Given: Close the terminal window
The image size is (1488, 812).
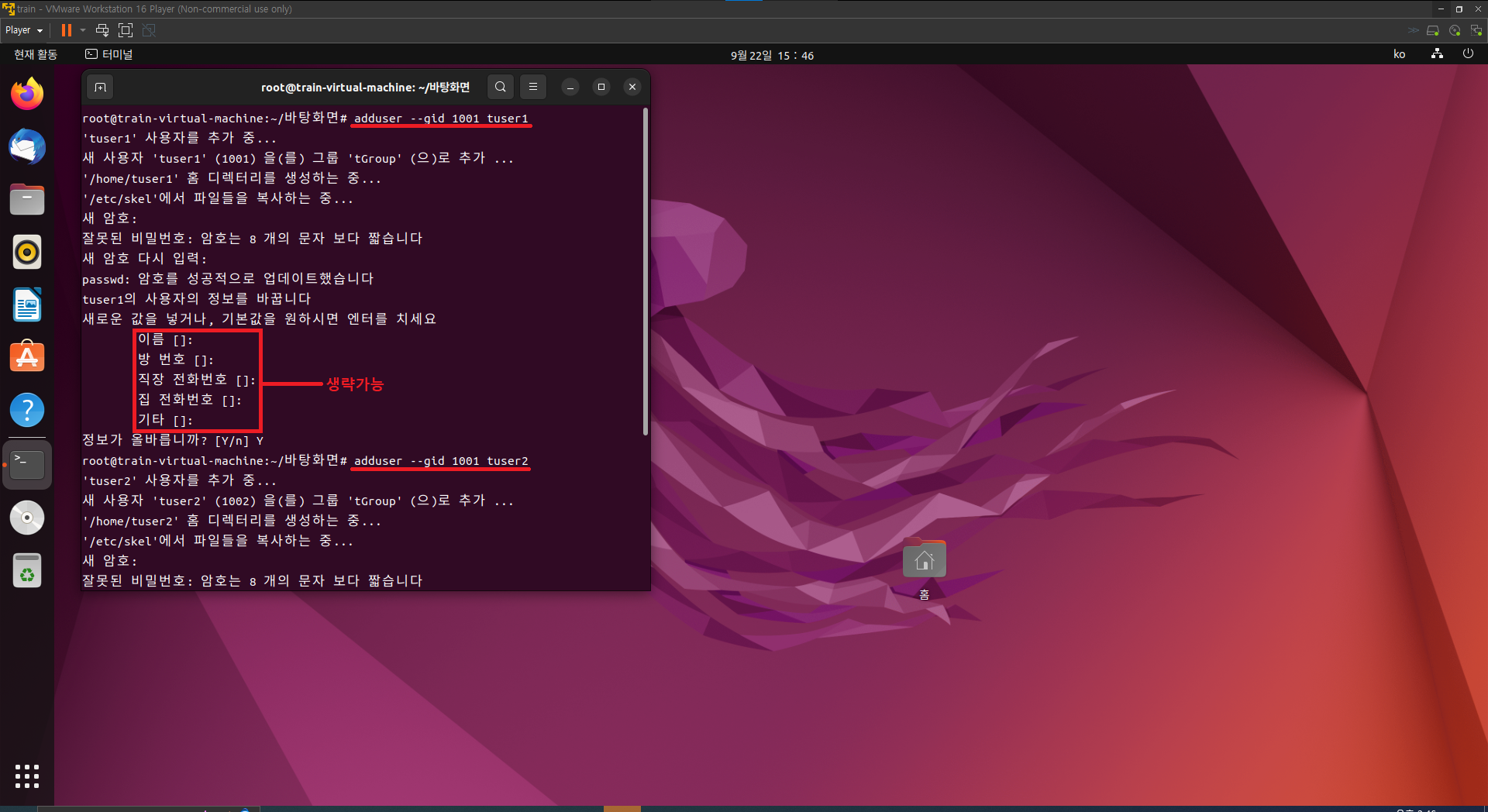Looking at the screenshot, I should click(632, 87).
